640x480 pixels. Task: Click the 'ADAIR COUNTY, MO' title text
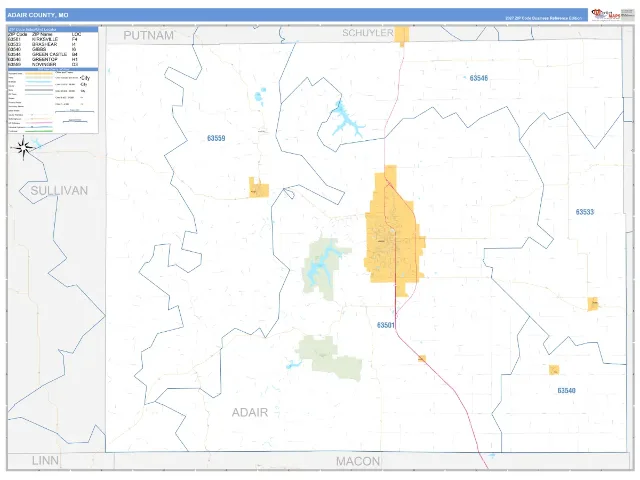[38, 15]
